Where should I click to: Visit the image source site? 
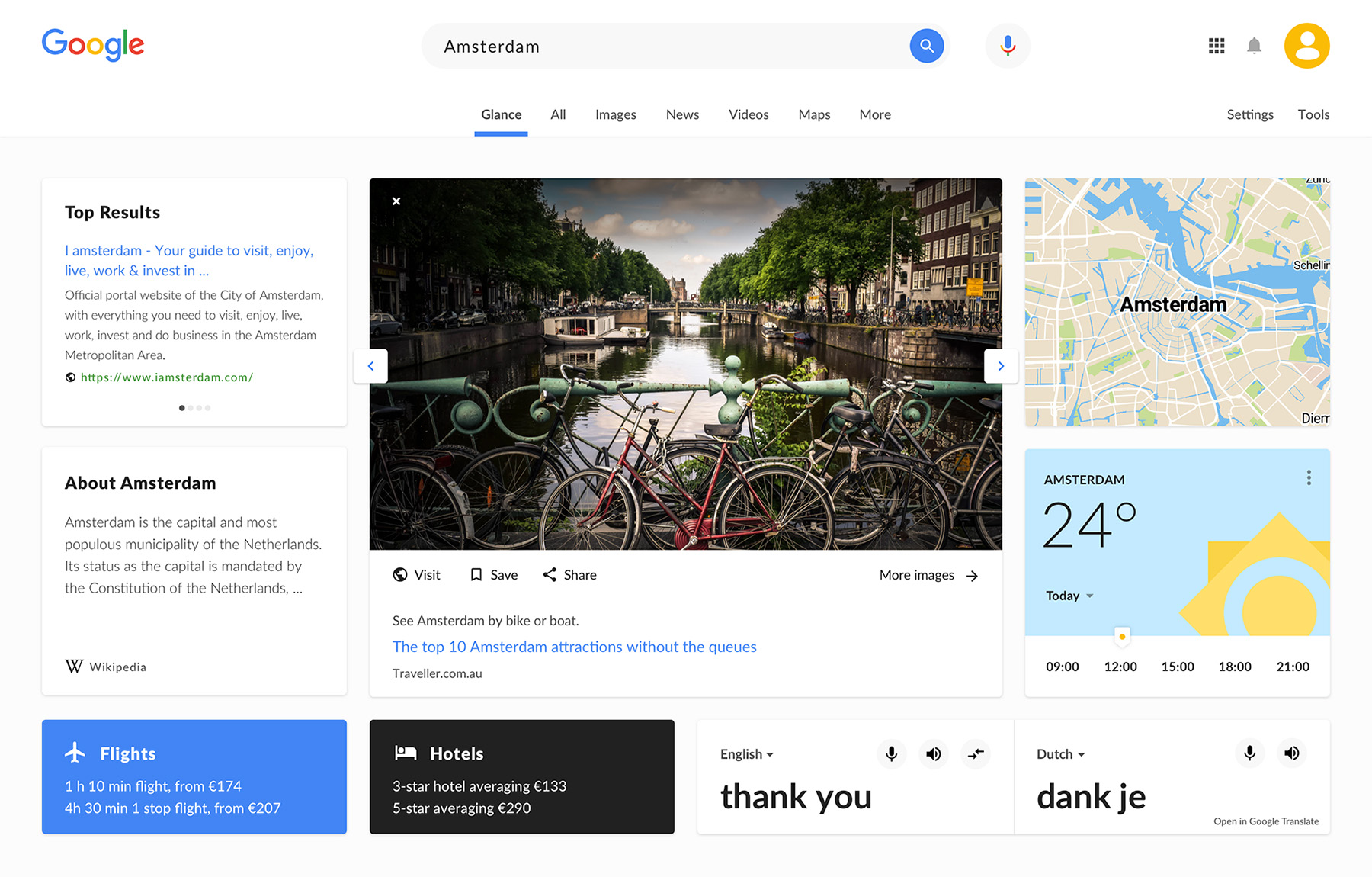point(416,575)
